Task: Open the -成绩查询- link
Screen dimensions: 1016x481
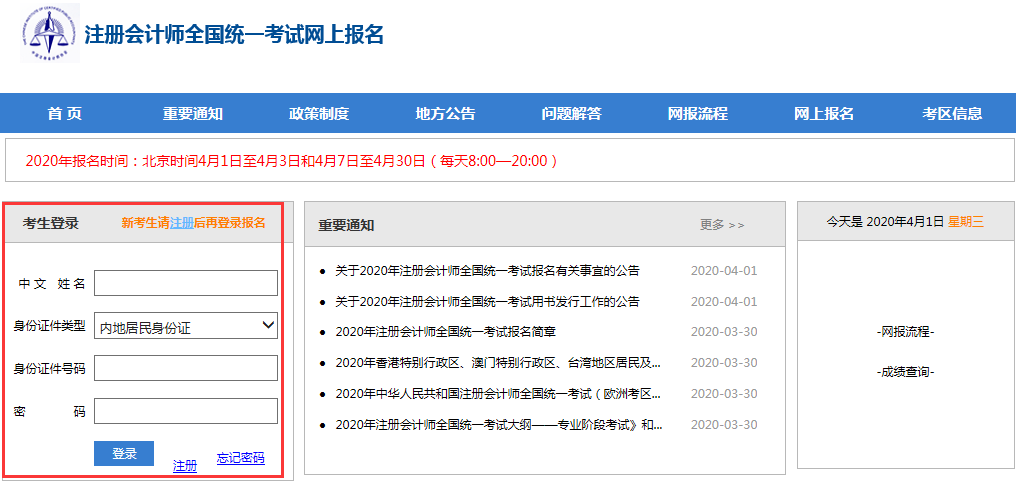Action: (906, 372)
